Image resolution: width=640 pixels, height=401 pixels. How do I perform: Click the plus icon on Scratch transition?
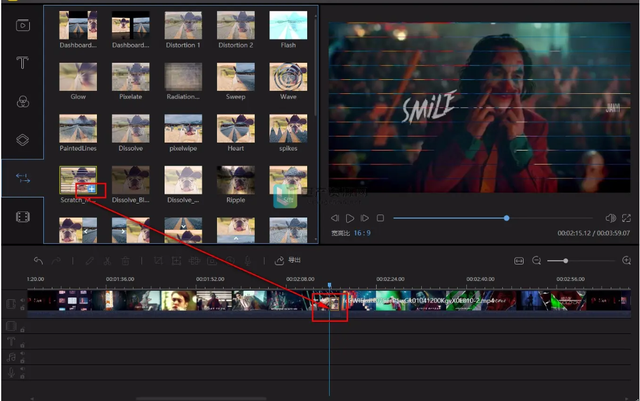click(x=91, y=189)
